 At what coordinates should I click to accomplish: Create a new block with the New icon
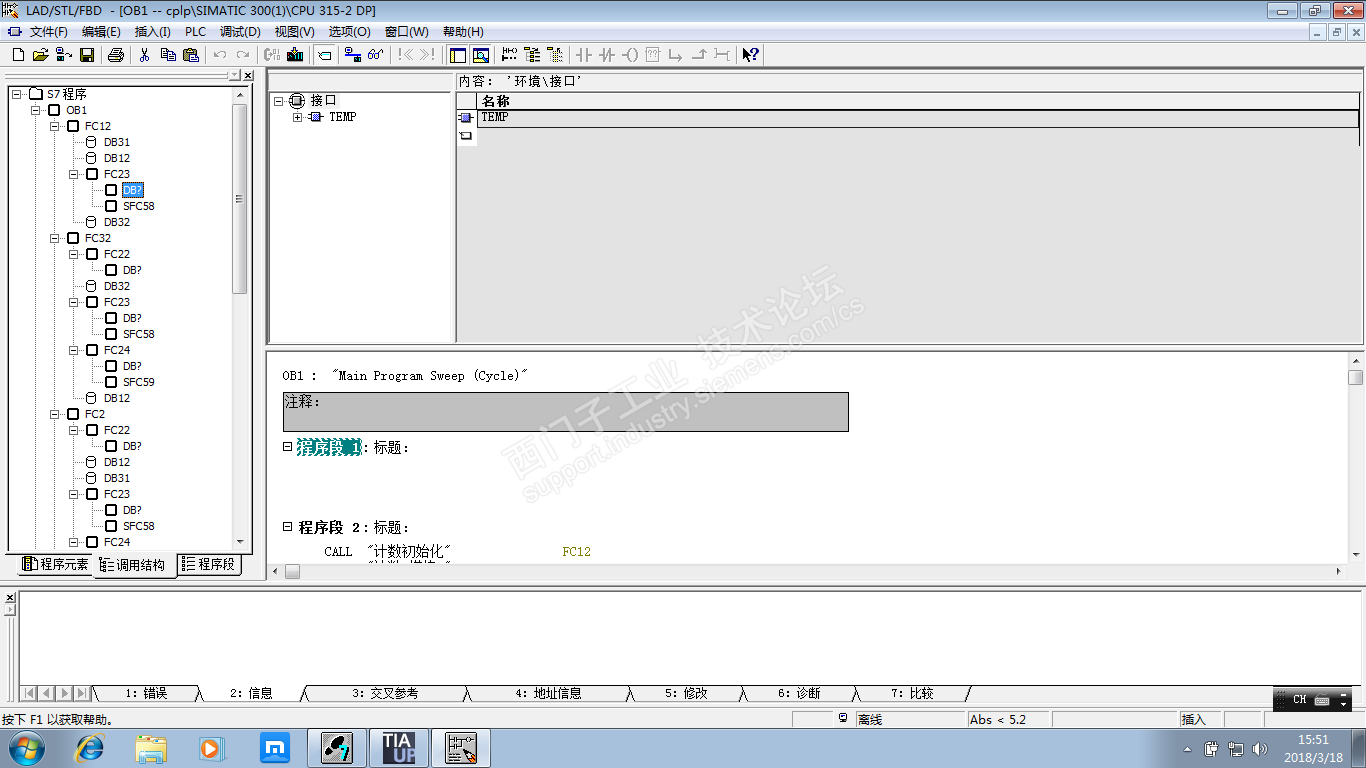point(17,55)
